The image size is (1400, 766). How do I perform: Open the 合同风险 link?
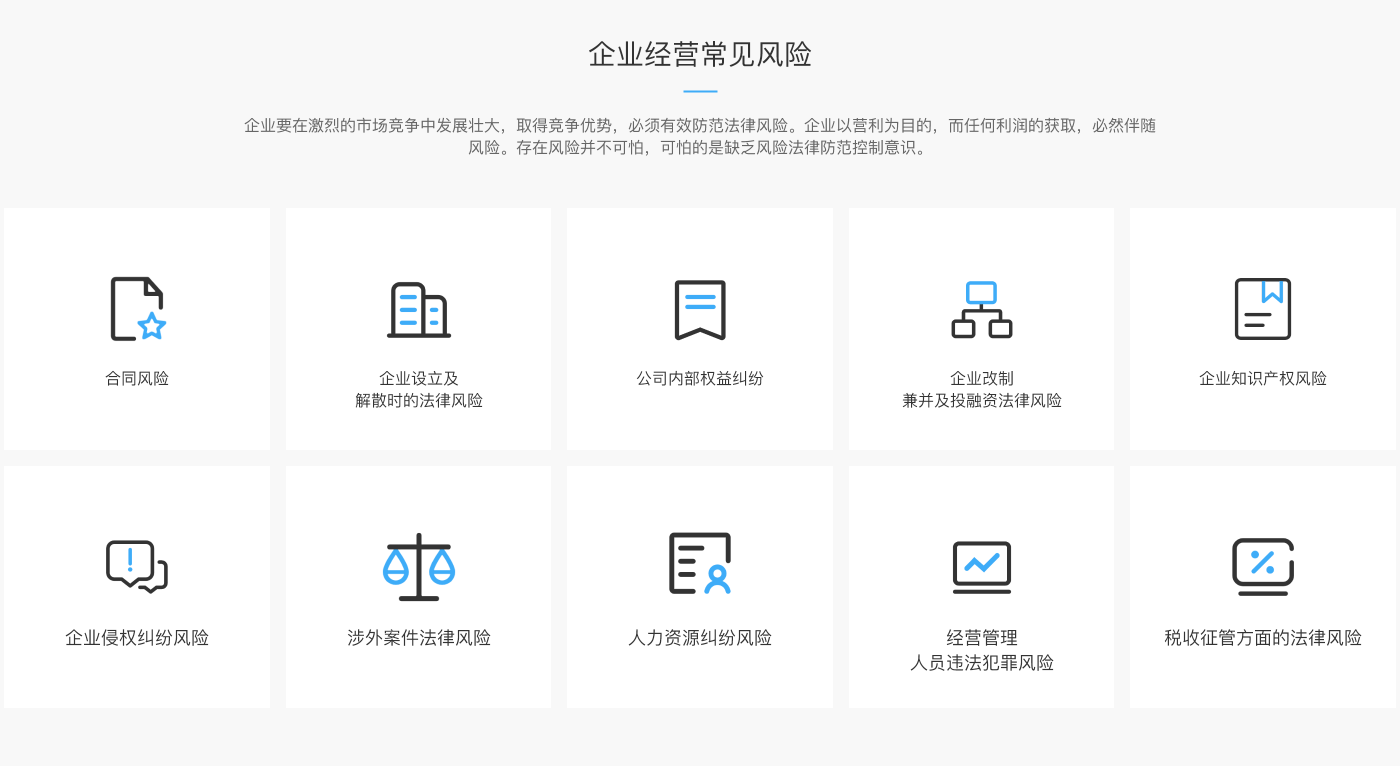pos(137,379)
